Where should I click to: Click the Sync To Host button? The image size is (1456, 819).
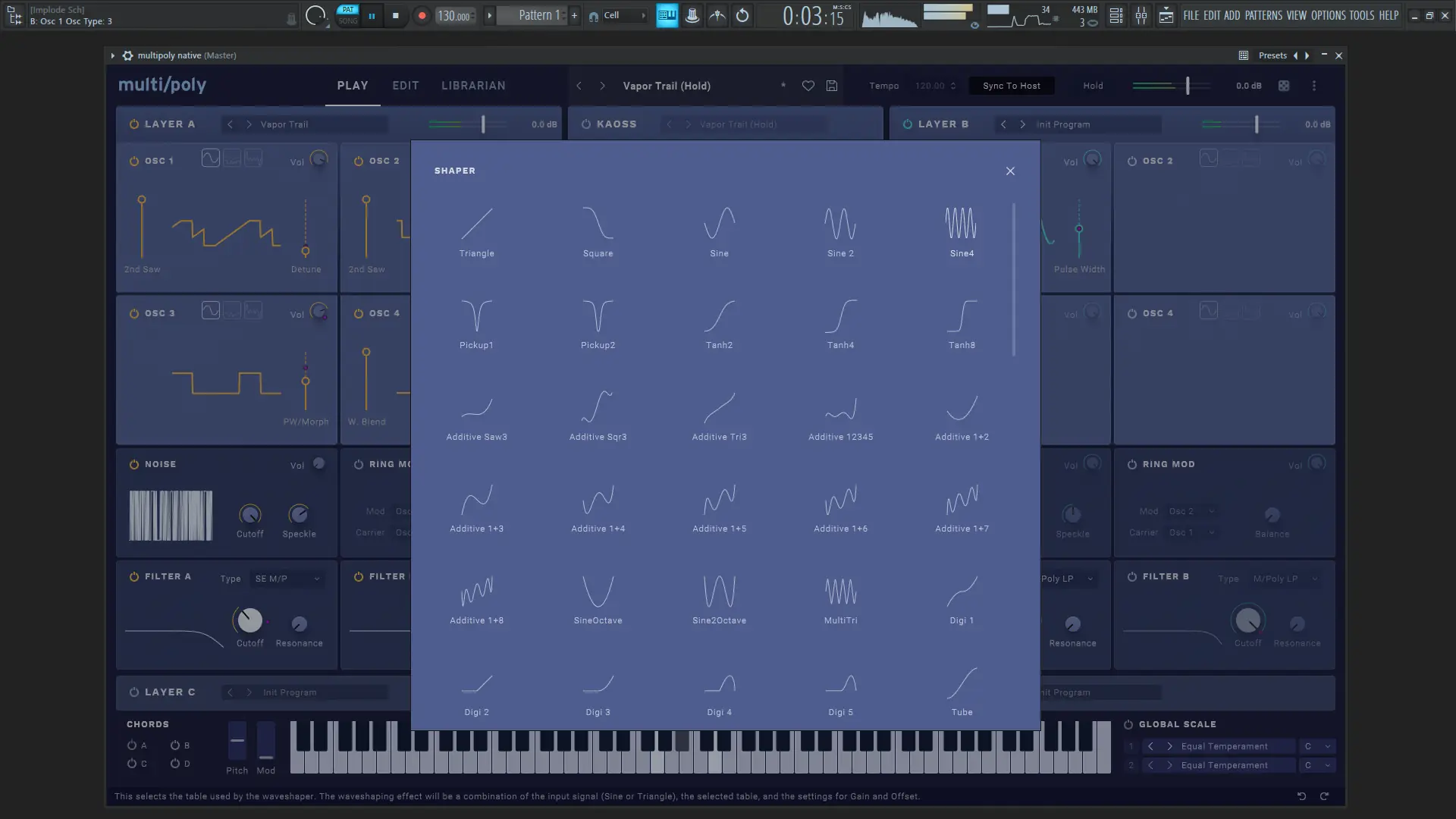[1011, 86]
